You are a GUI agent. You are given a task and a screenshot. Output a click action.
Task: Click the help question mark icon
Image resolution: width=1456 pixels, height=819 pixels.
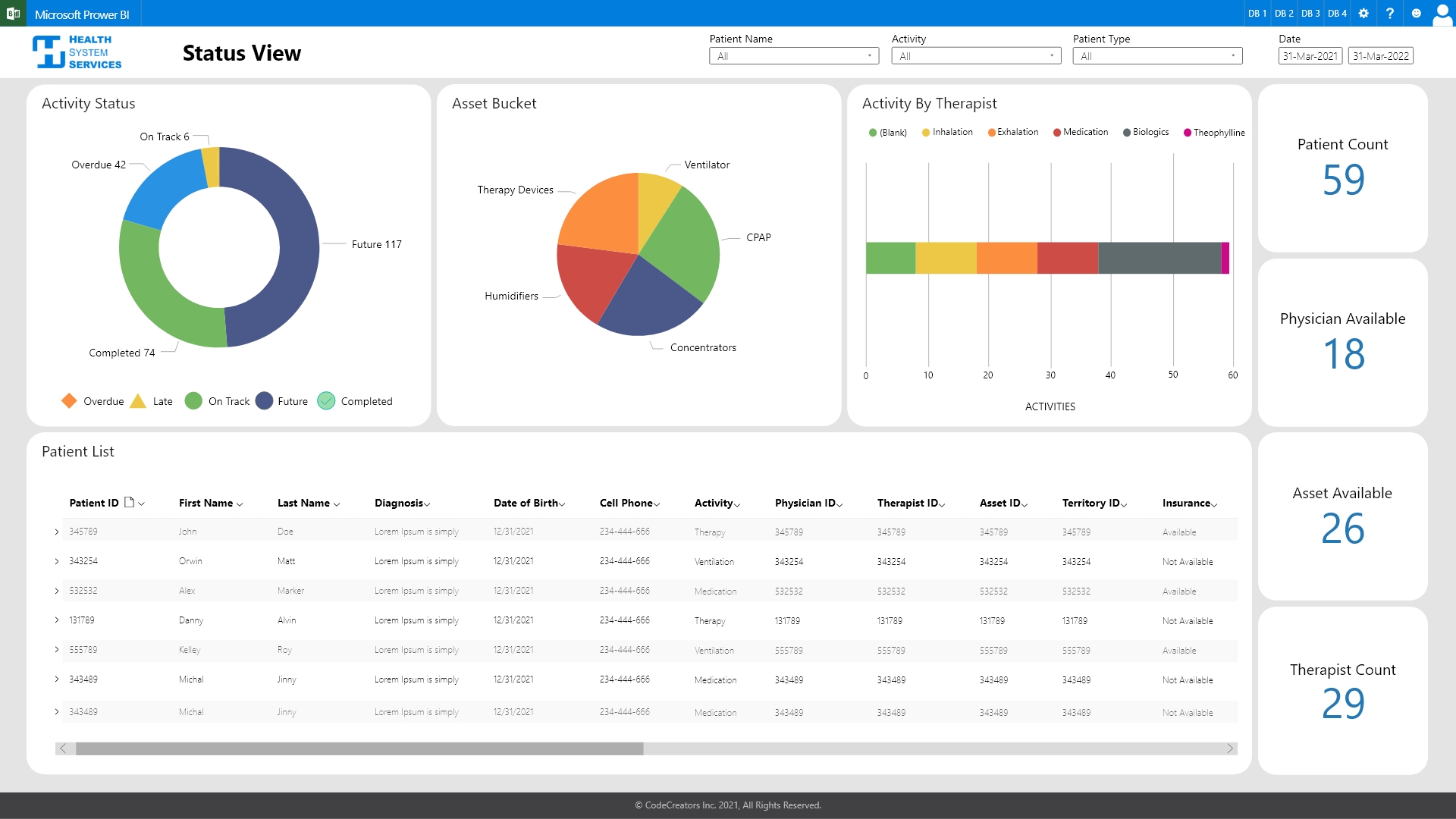(1390, 13)
